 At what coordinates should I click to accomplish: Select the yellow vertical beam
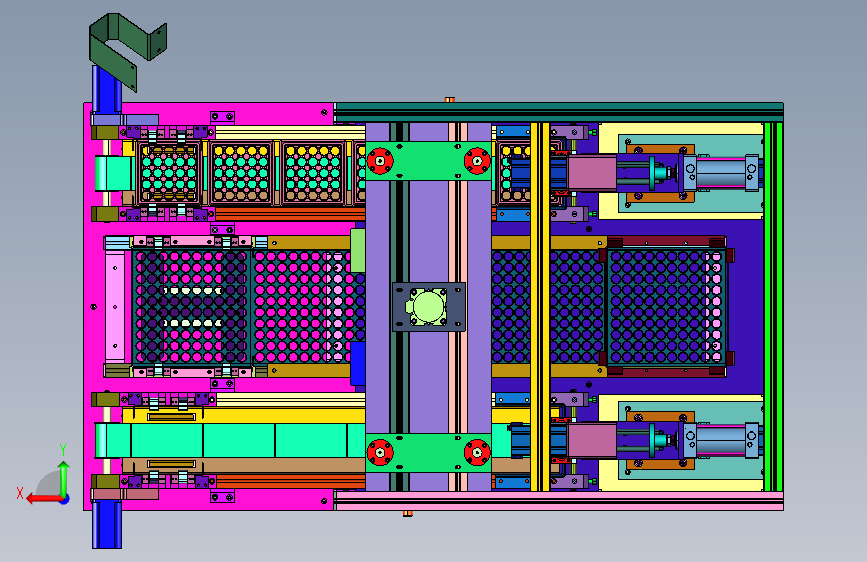[x=540, y=307]
